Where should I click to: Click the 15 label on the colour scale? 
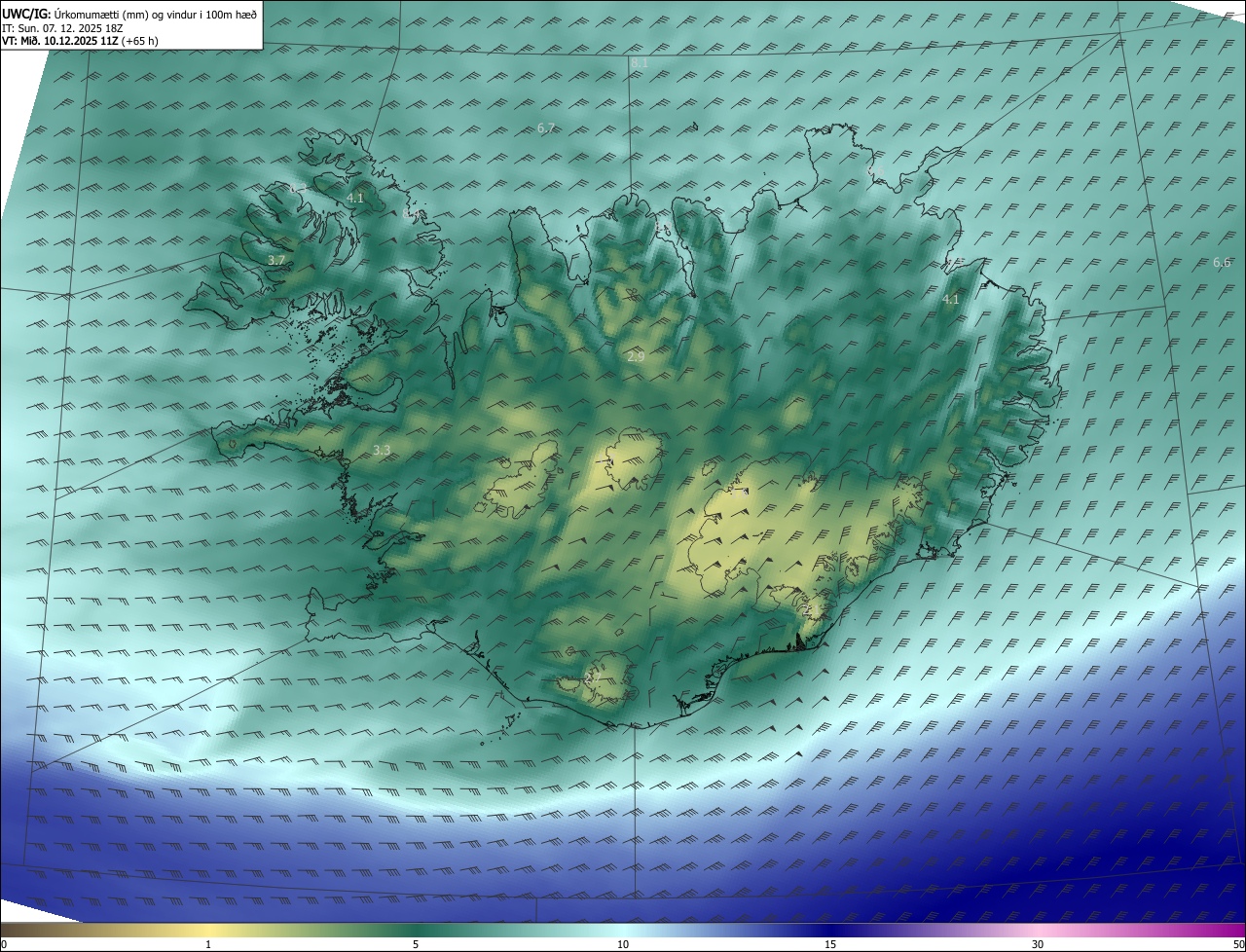[830, 944]
